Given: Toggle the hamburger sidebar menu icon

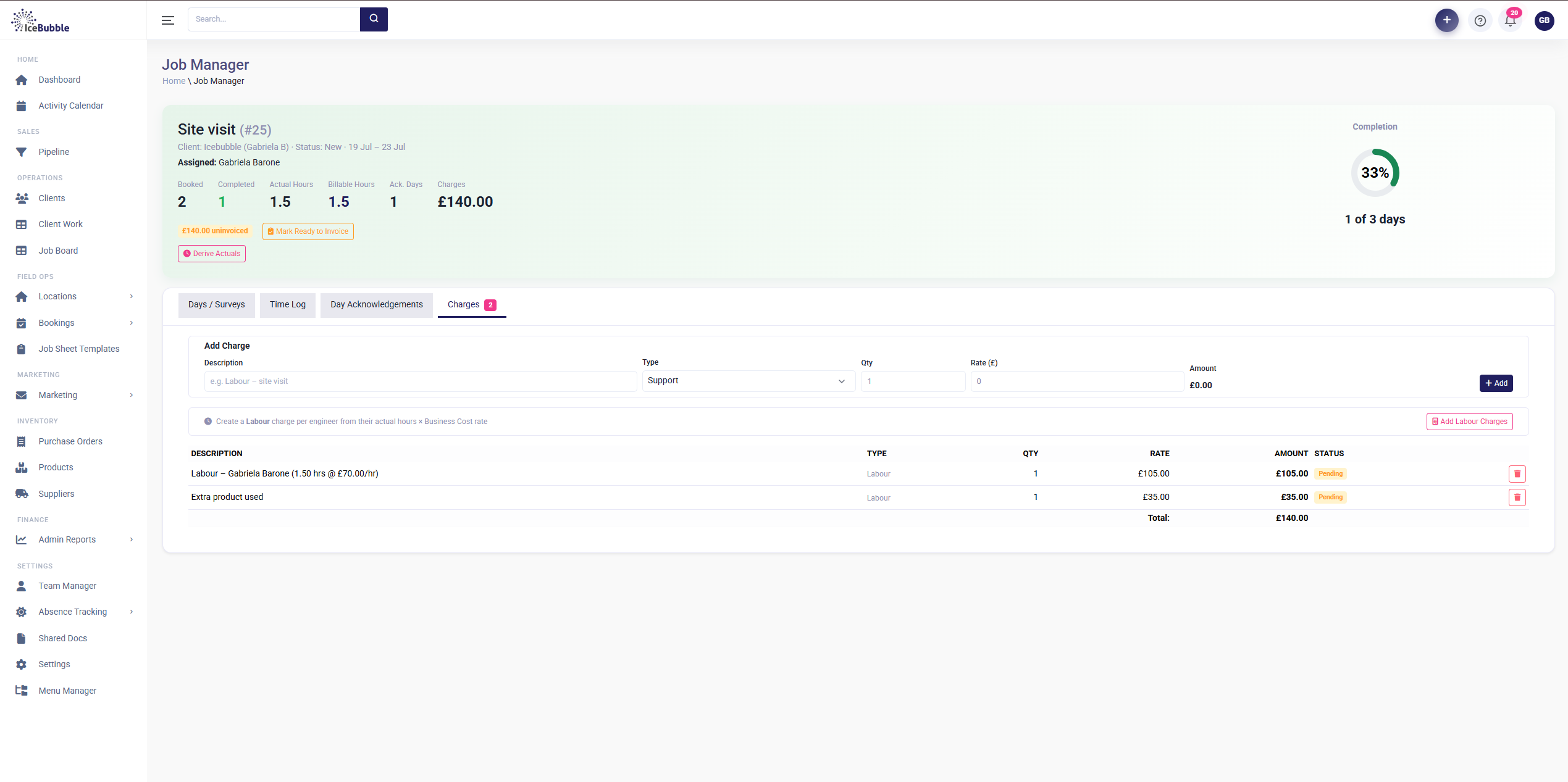Looking at the screenshot, I should [168, 20].
